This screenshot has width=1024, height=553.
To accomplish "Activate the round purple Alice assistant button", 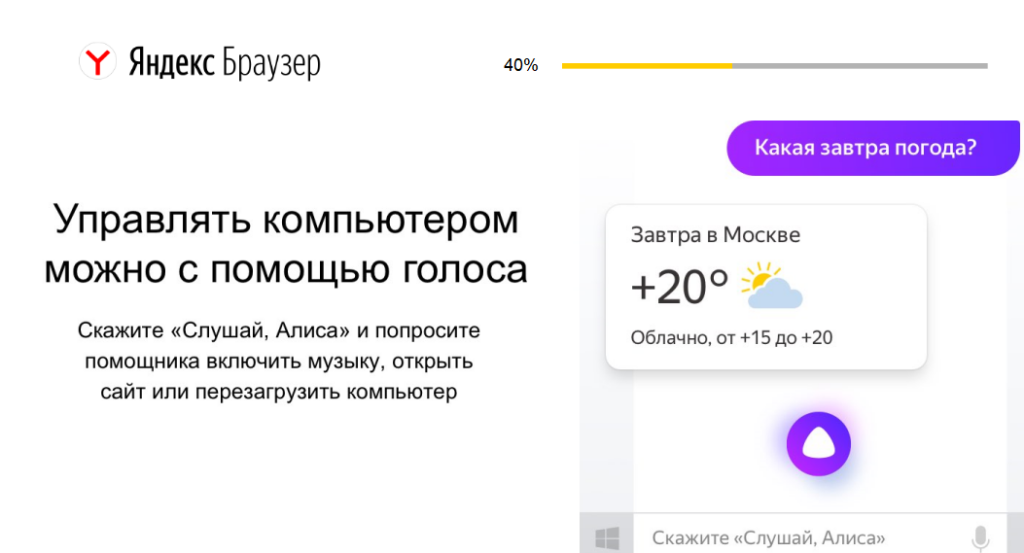I will coord(817,441).
